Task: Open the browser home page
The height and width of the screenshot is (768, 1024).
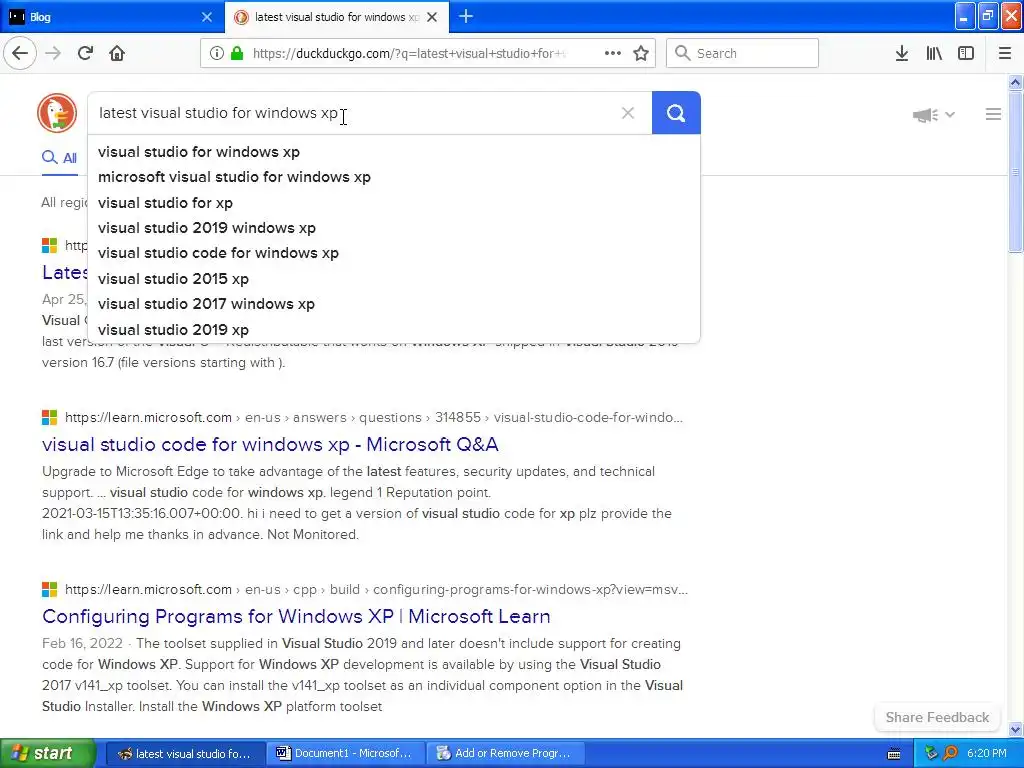Action: [117, 53]
